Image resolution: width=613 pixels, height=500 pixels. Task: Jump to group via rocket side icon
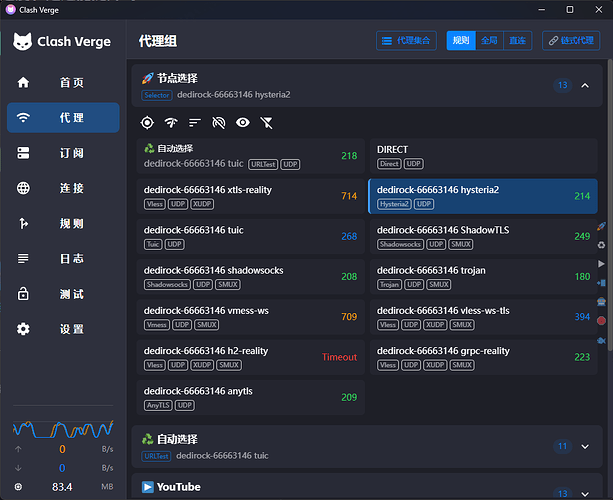click(x=601, y=226)
